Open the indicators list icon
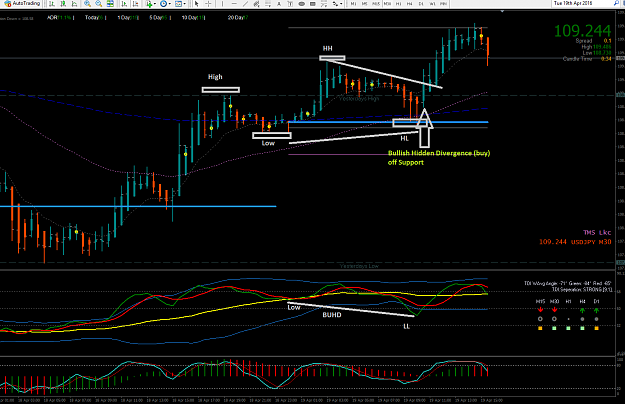 pyautogui.click(x=149, y=4)
